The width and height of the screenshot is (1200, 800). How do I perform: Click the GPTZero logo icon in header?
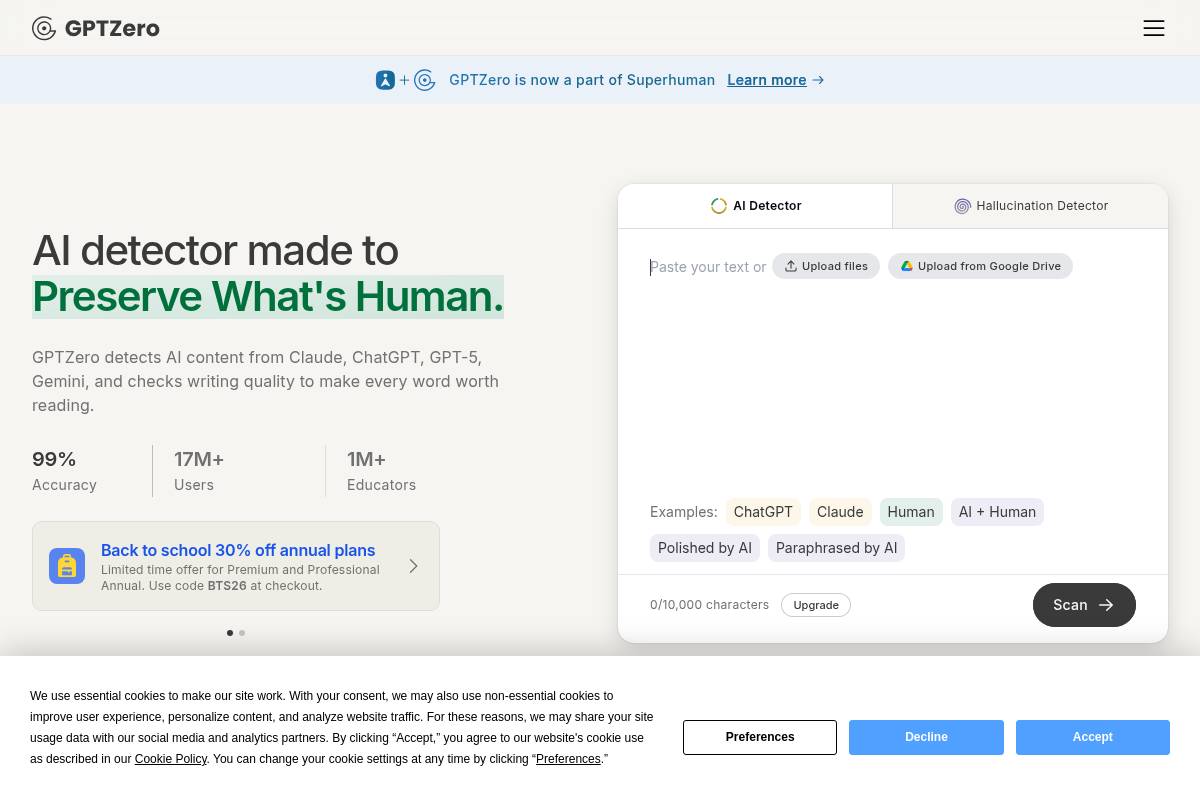(x=44, y=28)
